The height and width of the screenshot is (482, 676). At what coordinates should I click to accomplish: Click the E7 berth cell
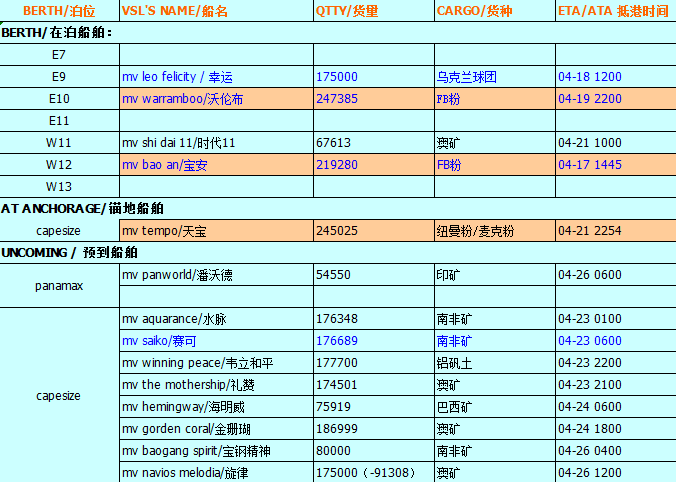coord(59,55)
